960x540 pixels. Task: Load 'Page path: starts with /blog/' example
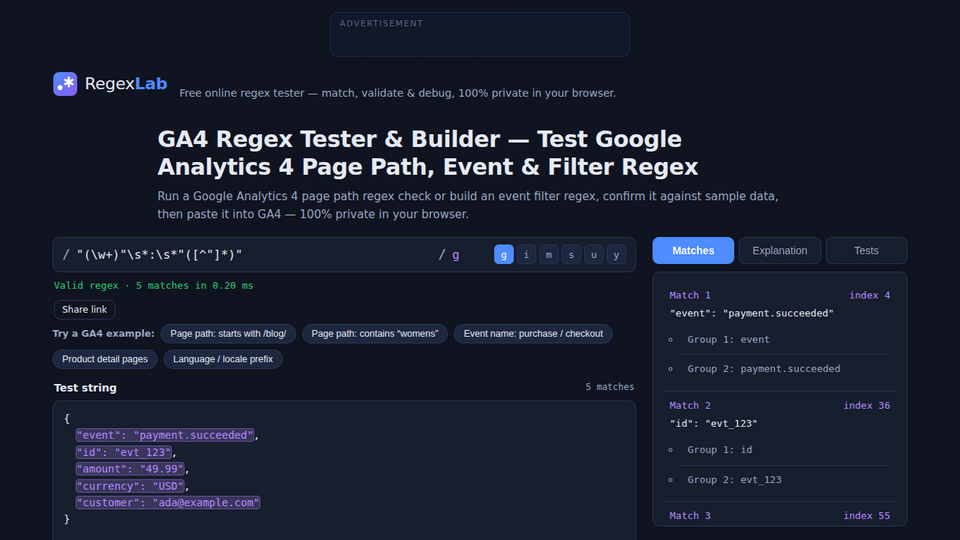[228, 334]
